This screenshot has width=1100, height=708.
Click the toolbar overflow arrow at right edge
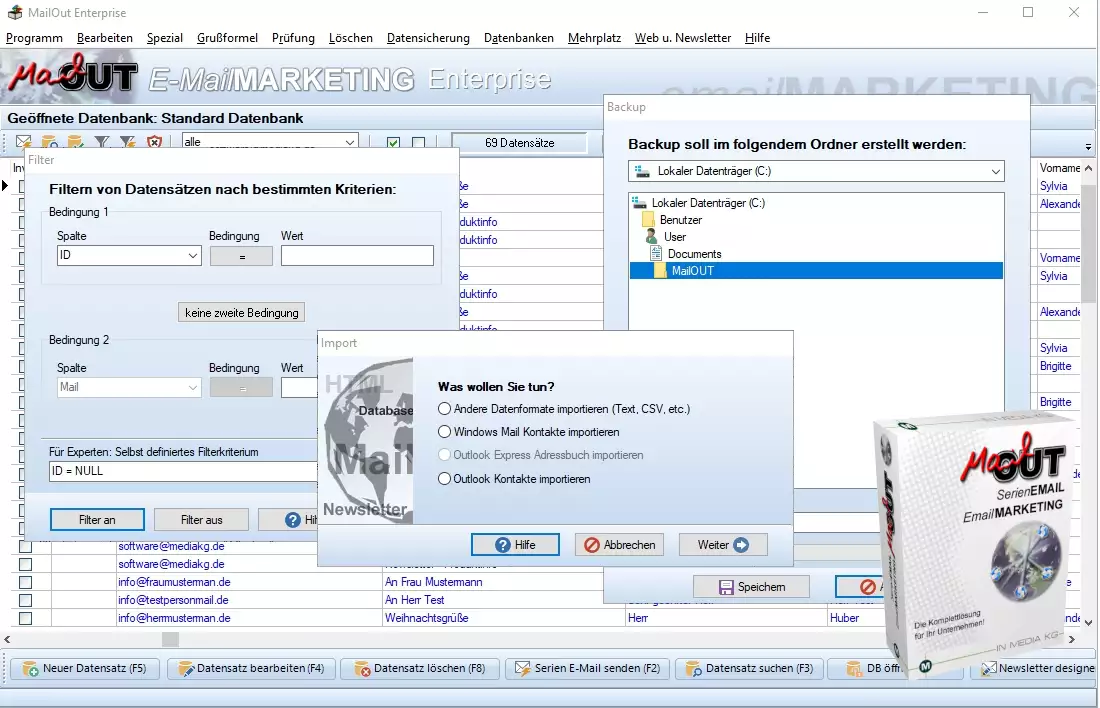(x=1088, y=147)
